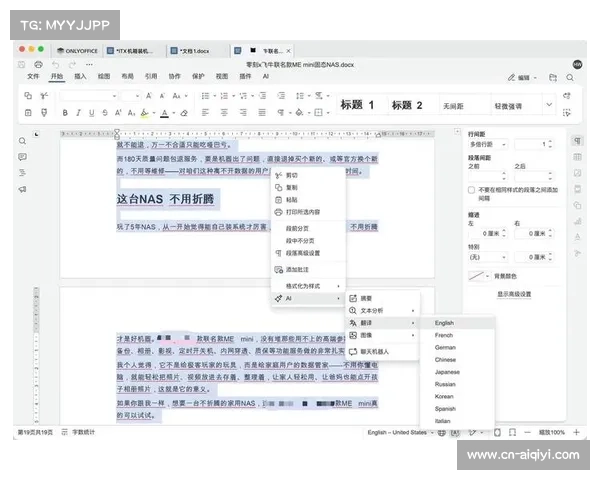The height and width of the screenshot is (480, 600).
Task: Open English – United States language dropdown
Action: pyautogui.click(x=401, y=432)
